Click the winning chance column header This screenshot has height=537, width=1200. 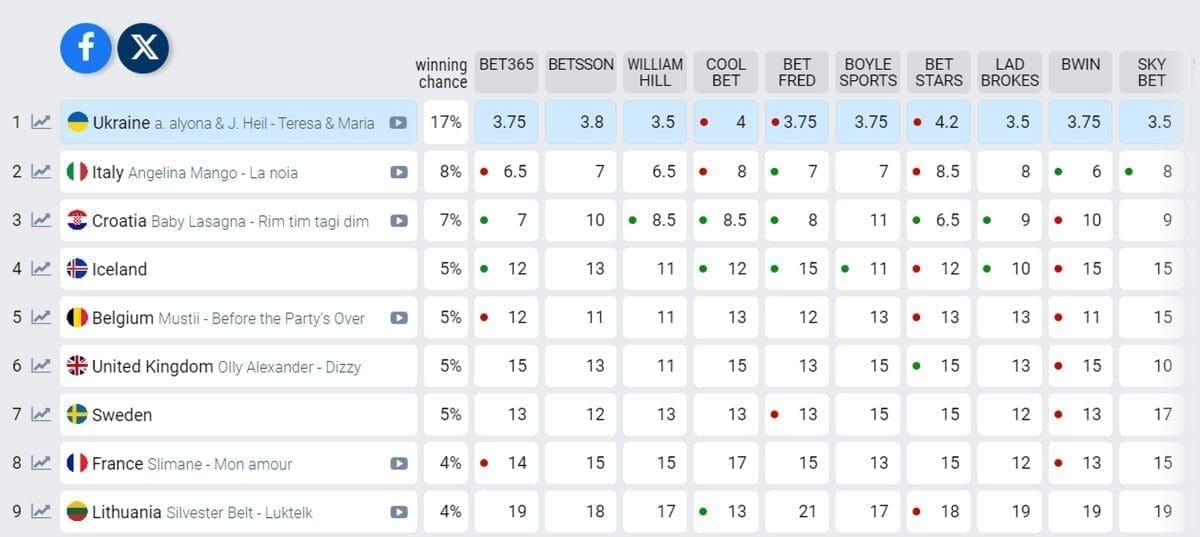tap(441, 73)
